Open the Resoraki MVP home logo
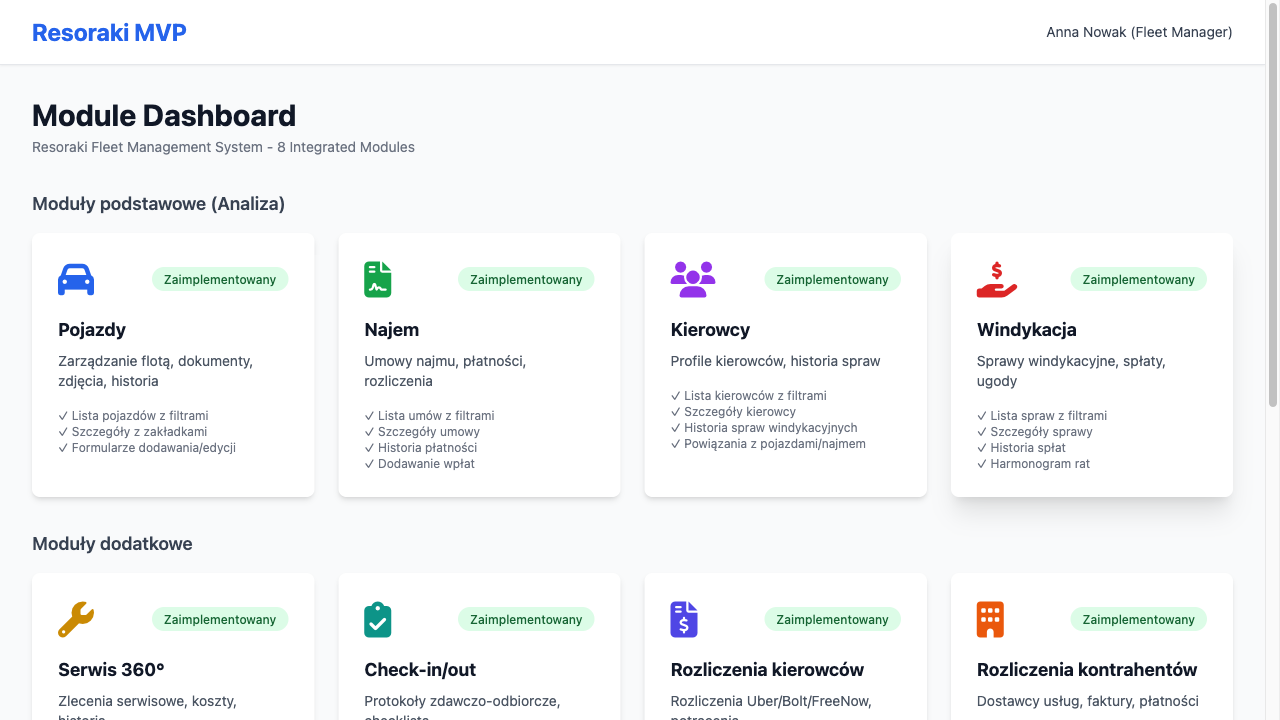The image size is (1280, 720). tap(109, 32)
